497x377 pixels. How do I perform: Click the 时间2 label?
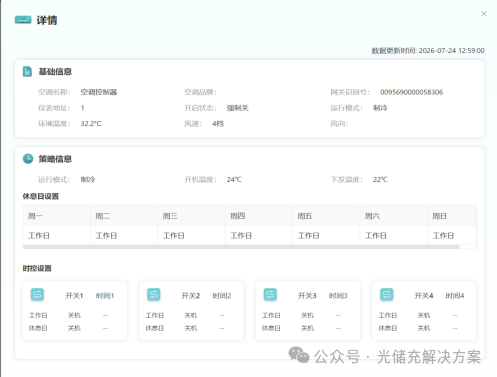pos(222,296)
